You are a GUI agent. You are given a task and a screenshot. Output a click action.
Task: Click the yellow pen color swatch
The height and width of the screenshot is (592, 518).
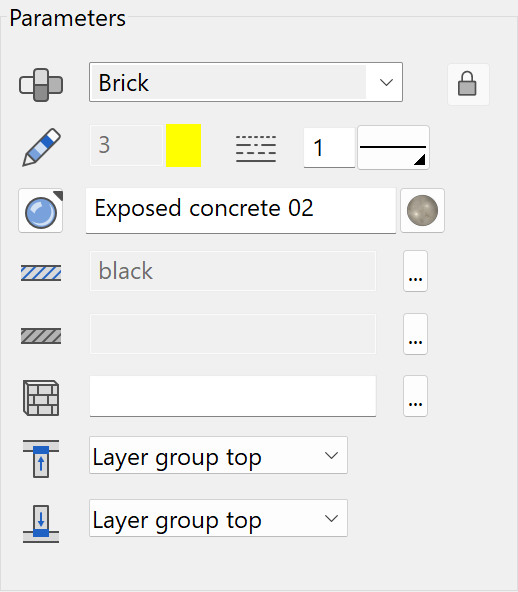[x=183, y=145]
